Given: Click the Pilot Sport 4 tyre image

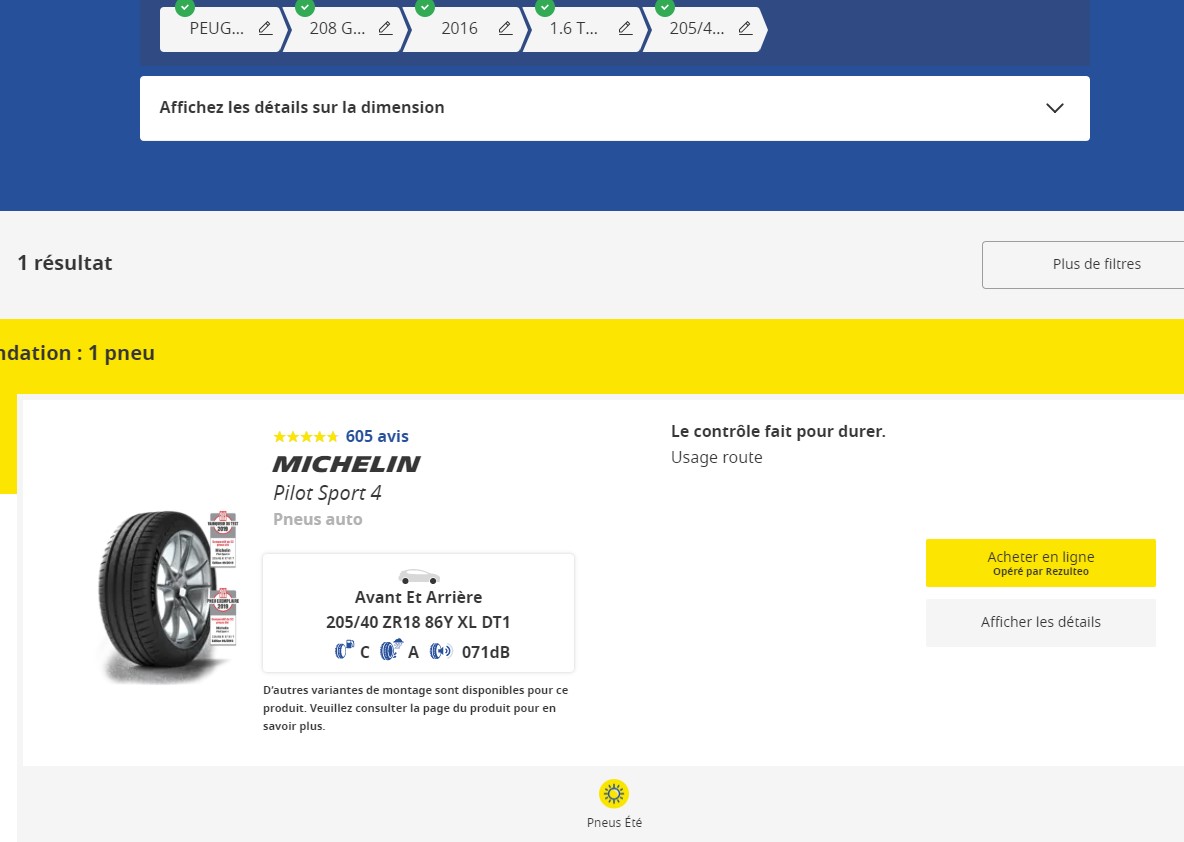Looking at the screenshot, I should click(160, 595).
